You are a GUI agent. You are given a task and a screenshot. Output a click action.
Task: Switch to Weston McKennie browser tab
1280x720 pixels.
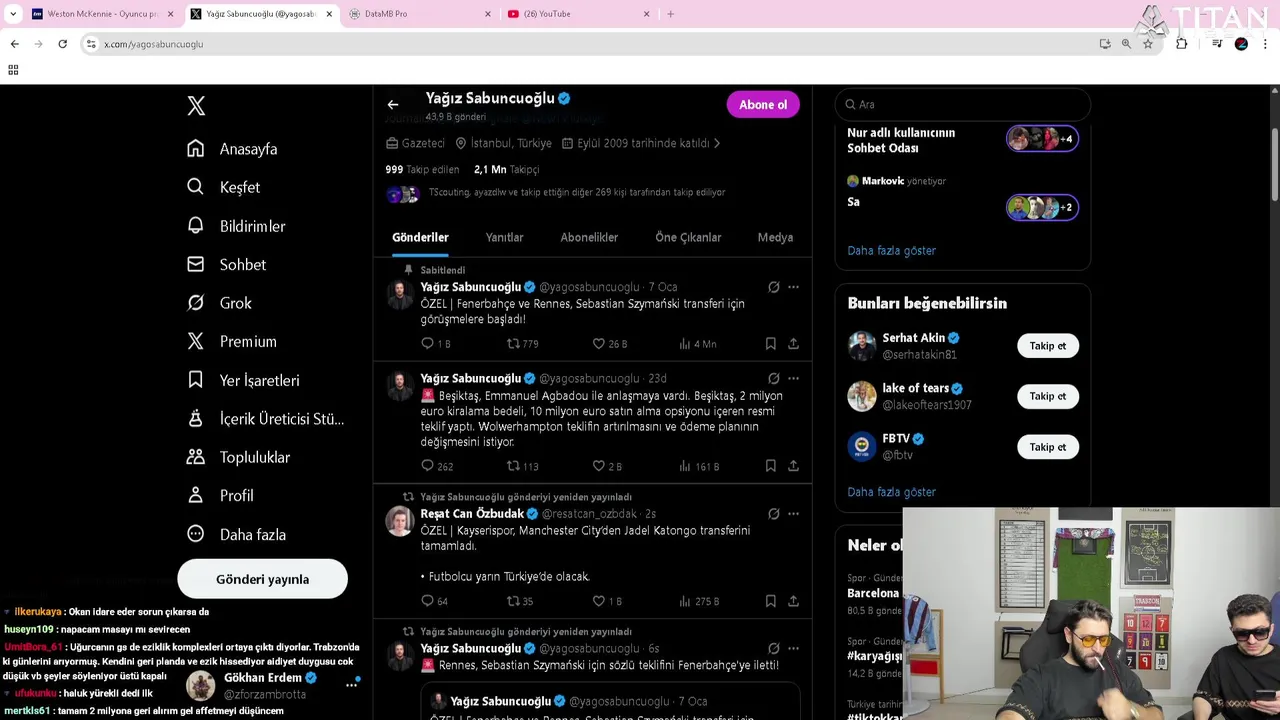pyautogui.click(x=100, y=14)
